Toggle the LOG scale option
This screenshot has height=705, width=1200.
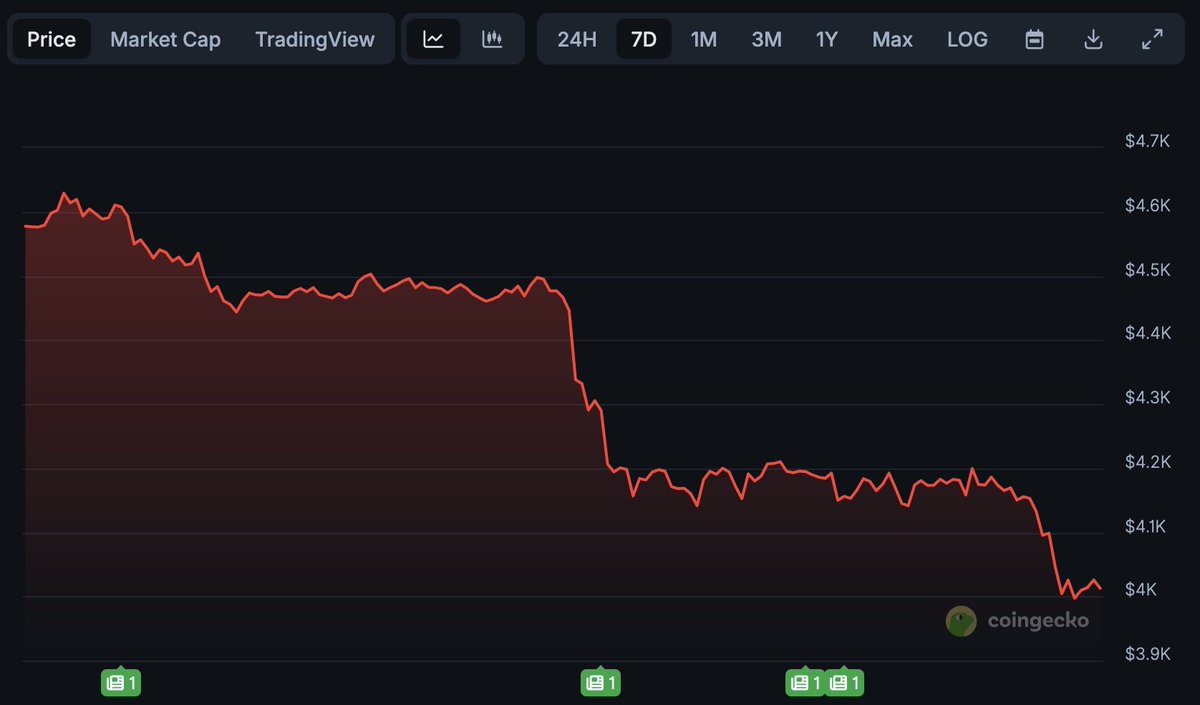[x=967, y=39]
